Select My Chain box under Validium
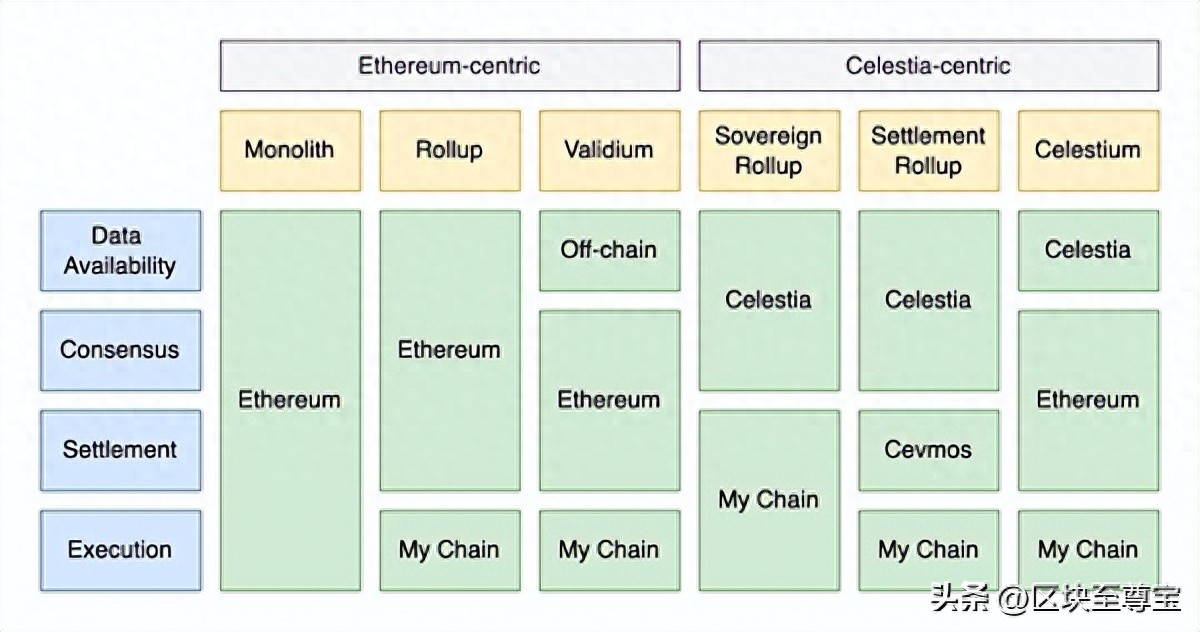1200x632 pixels. point(609,549)
